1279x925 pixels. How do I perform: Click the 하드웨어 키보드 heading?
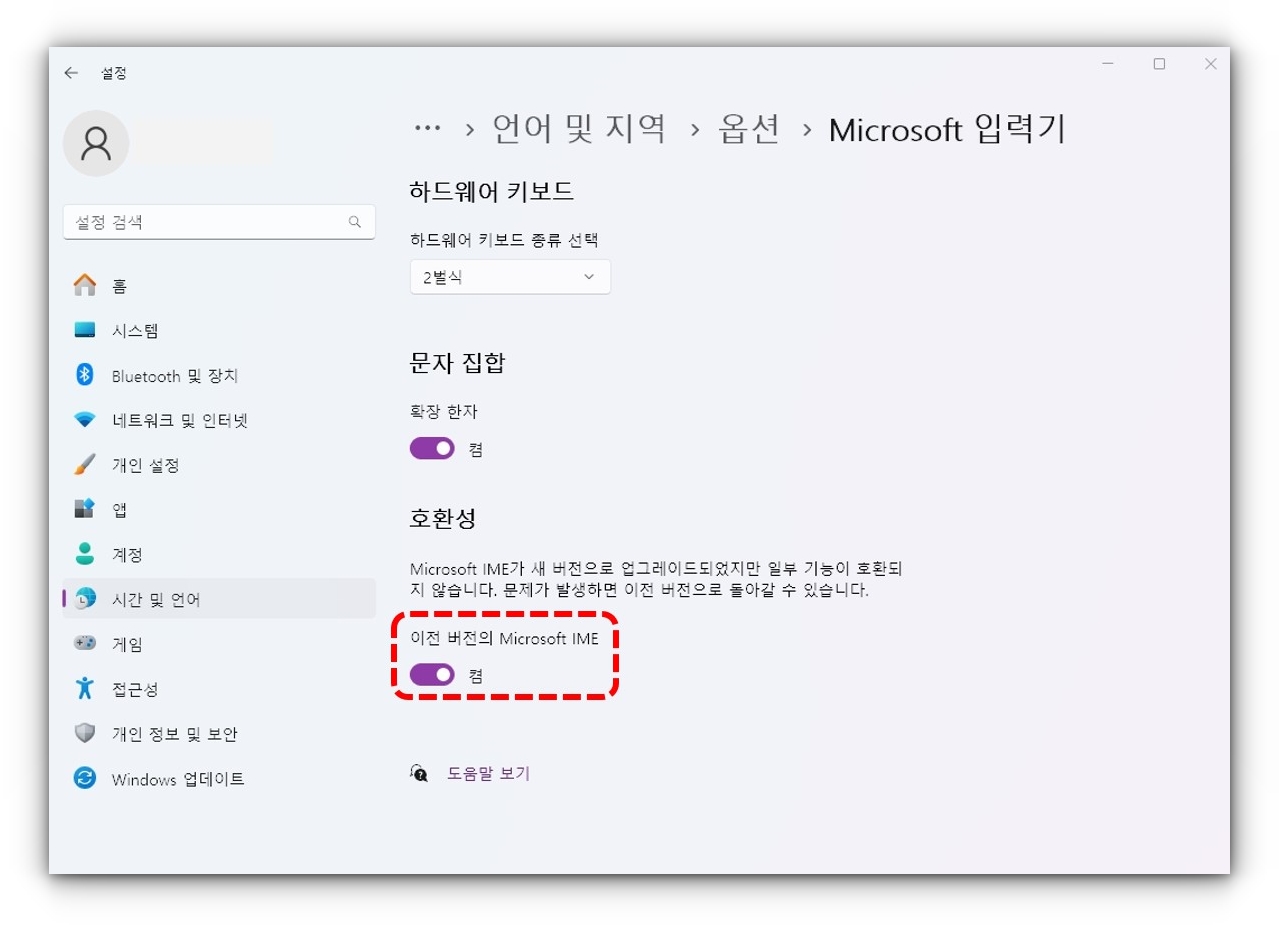[x=492, y=191]
